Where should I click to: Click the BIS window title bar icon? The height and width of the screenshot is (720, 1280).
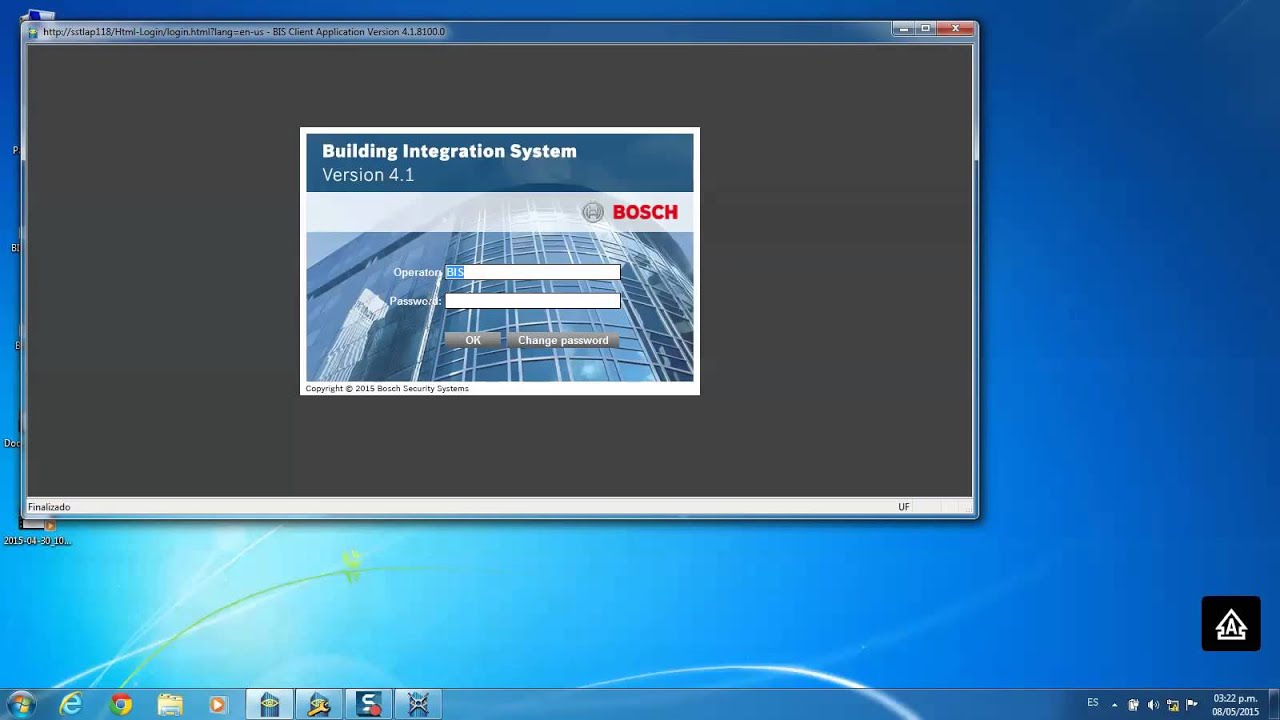[x=33, y=32]
